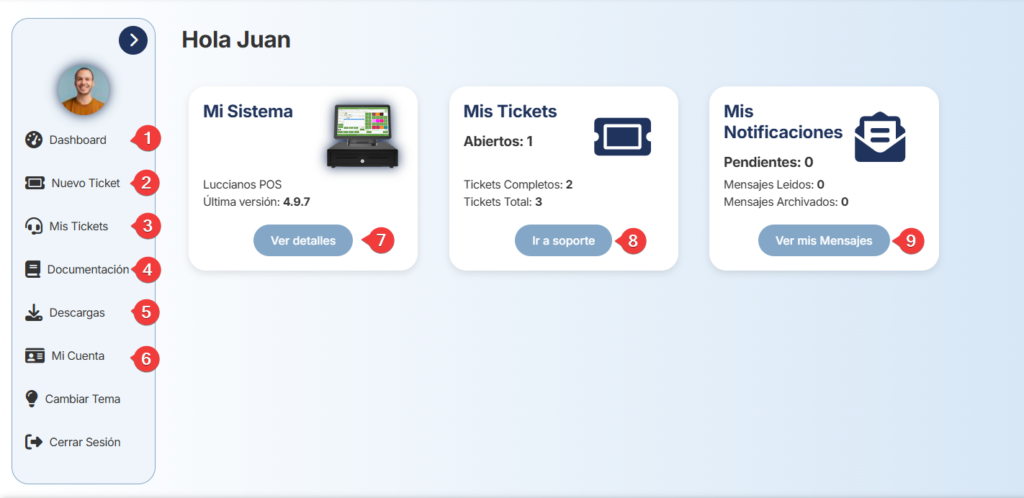Click the Documentación book icon
The image size is (1024, 498).
coord(33,270)
